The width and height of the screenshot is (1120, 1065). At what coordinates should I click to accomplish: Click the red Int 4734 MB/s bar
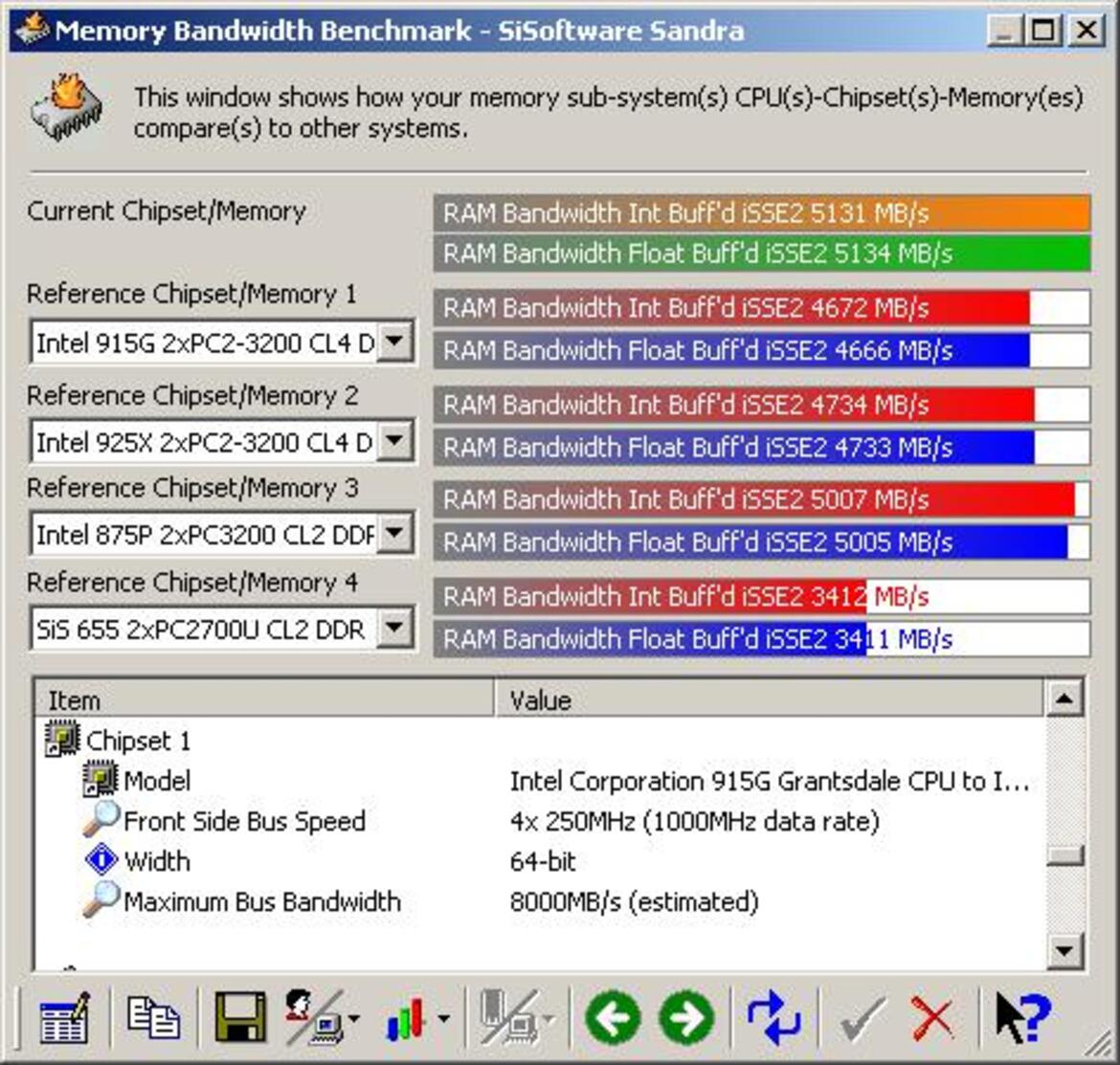(x=762, y=405)
